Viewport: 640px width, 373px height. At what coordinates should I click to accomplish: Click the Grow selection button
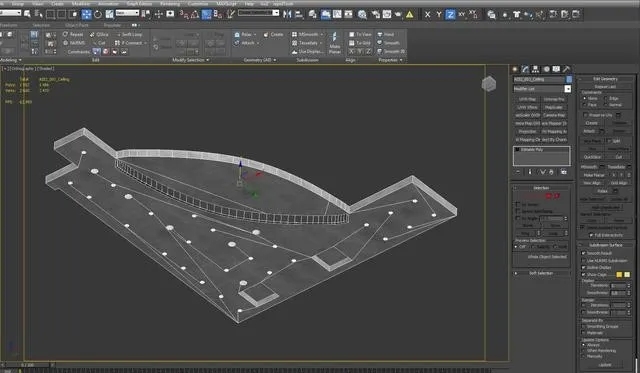point(555,225)
